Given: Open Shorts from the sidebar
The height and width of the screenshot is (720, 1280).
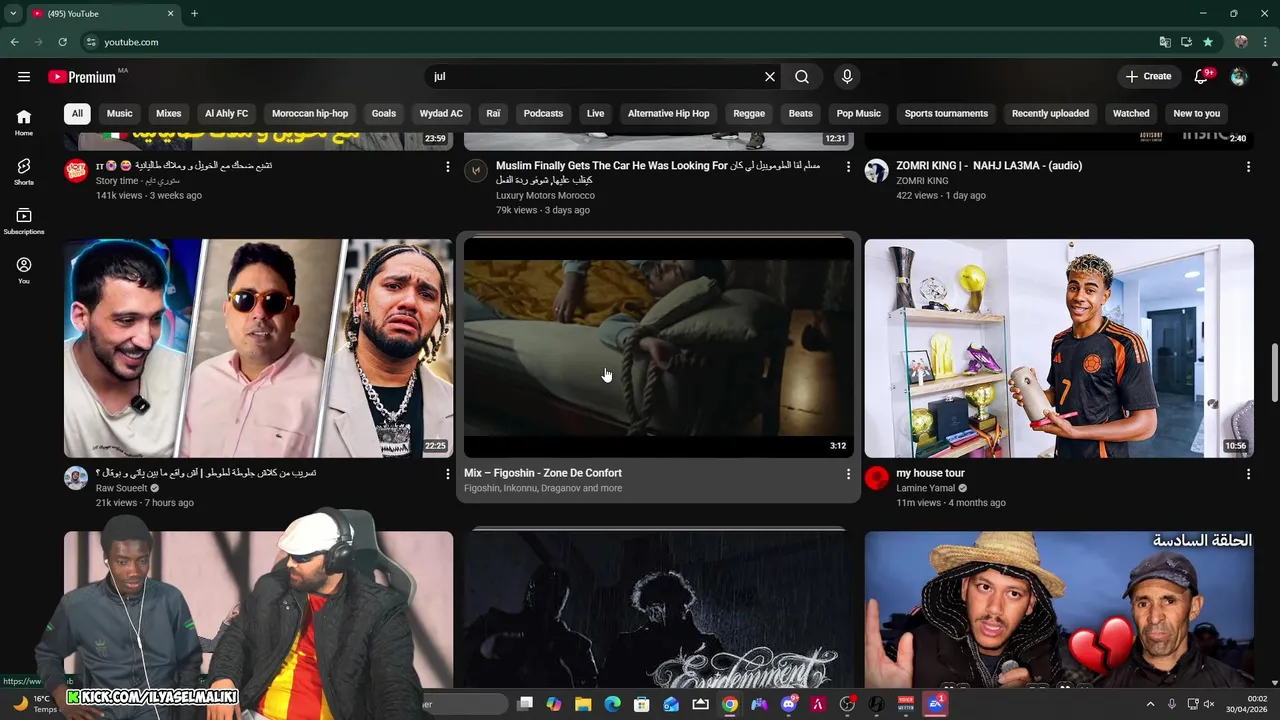Looking at the screenshot, I should pos(24,171).
